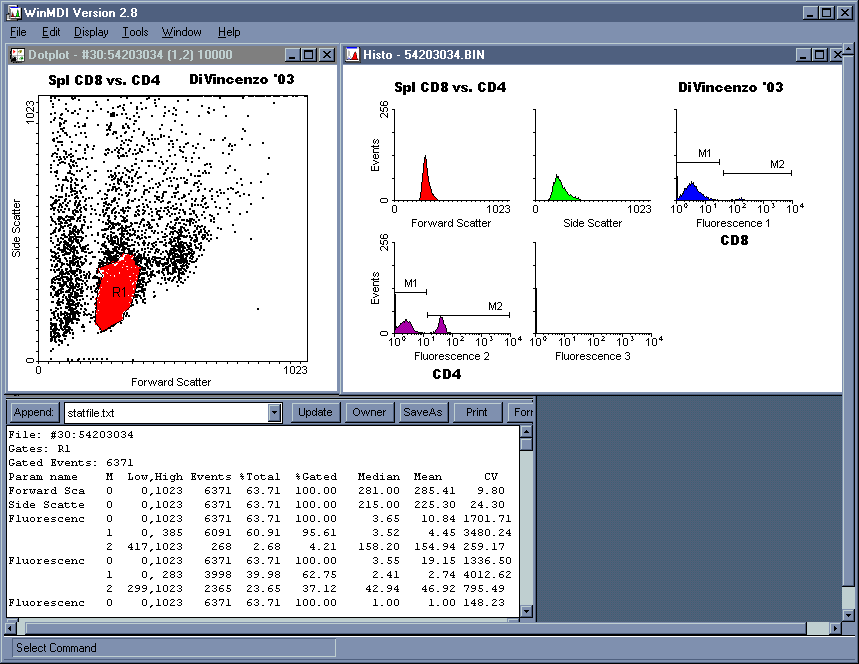Select the red R1 gate region in dotplot

click(x=120, y=292)
